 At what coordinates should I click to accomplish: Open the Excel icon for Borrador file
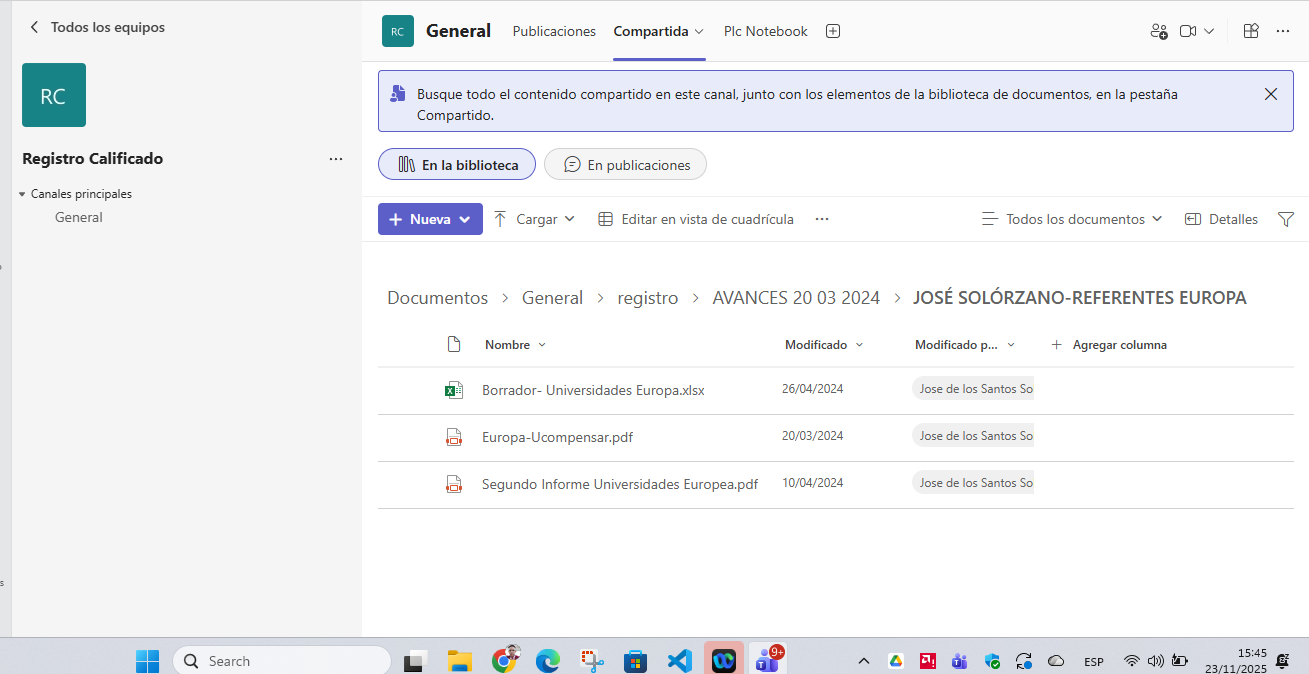pyautogui.click(x=454, y=390)
